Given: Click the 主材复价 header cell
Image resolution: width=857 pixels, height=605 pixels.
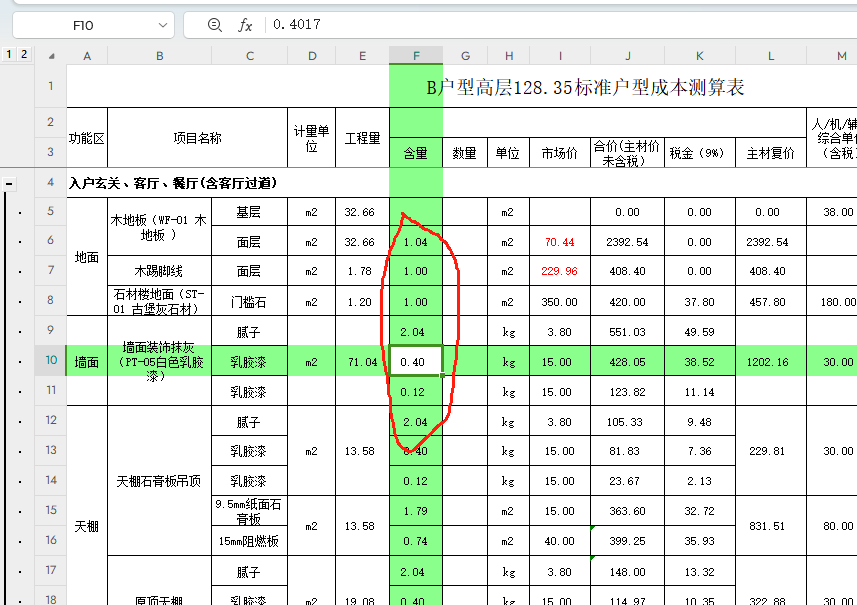Looking at the screenshot, I should pyautogui.click(x=771, y=153).
